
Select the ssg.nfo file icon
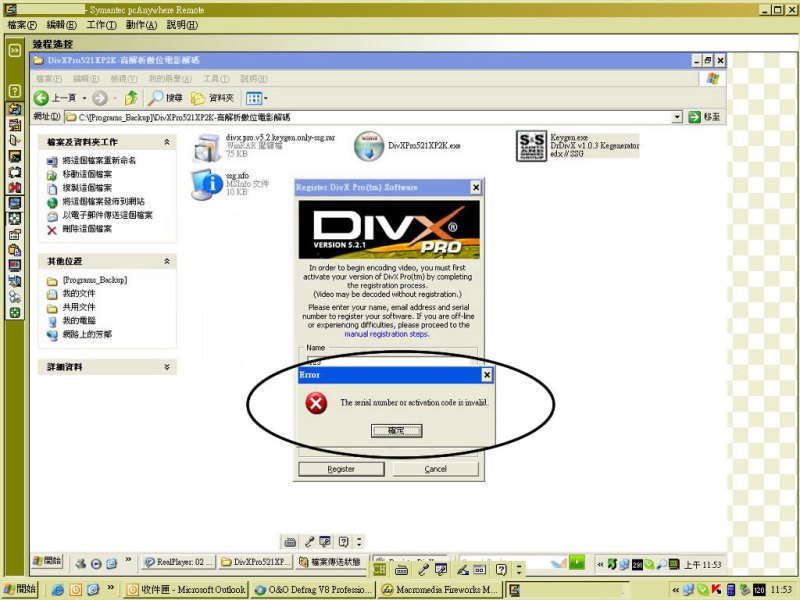(207, 184)
